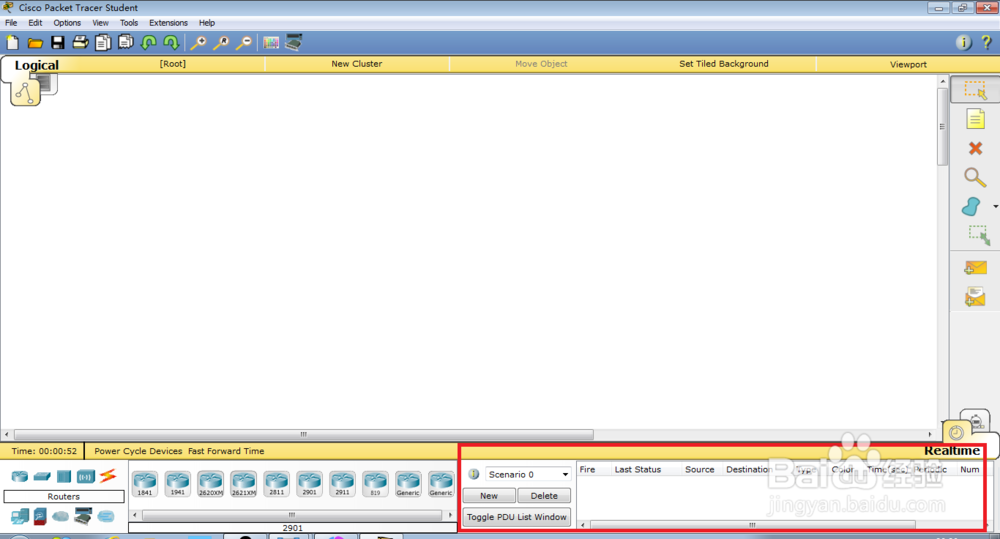Screen dimensions: 1000x539
Task: Click the Paste toolbar icon
Action: tap(126, 43)
